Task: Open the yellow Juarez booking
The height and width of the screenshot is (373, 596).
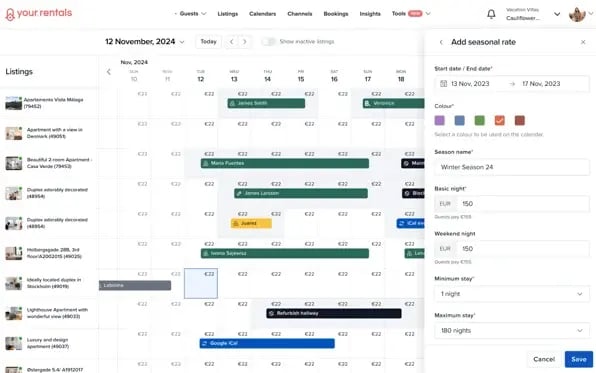Action: click(x=251, y=224)
